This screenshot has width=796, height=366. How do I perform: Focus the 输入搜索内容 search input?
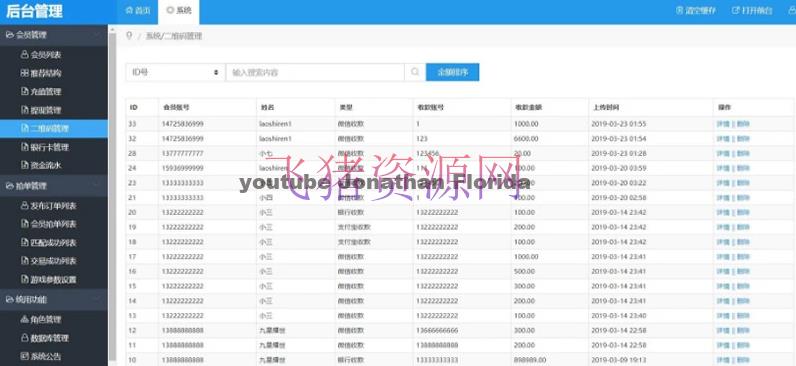(315, 72)
